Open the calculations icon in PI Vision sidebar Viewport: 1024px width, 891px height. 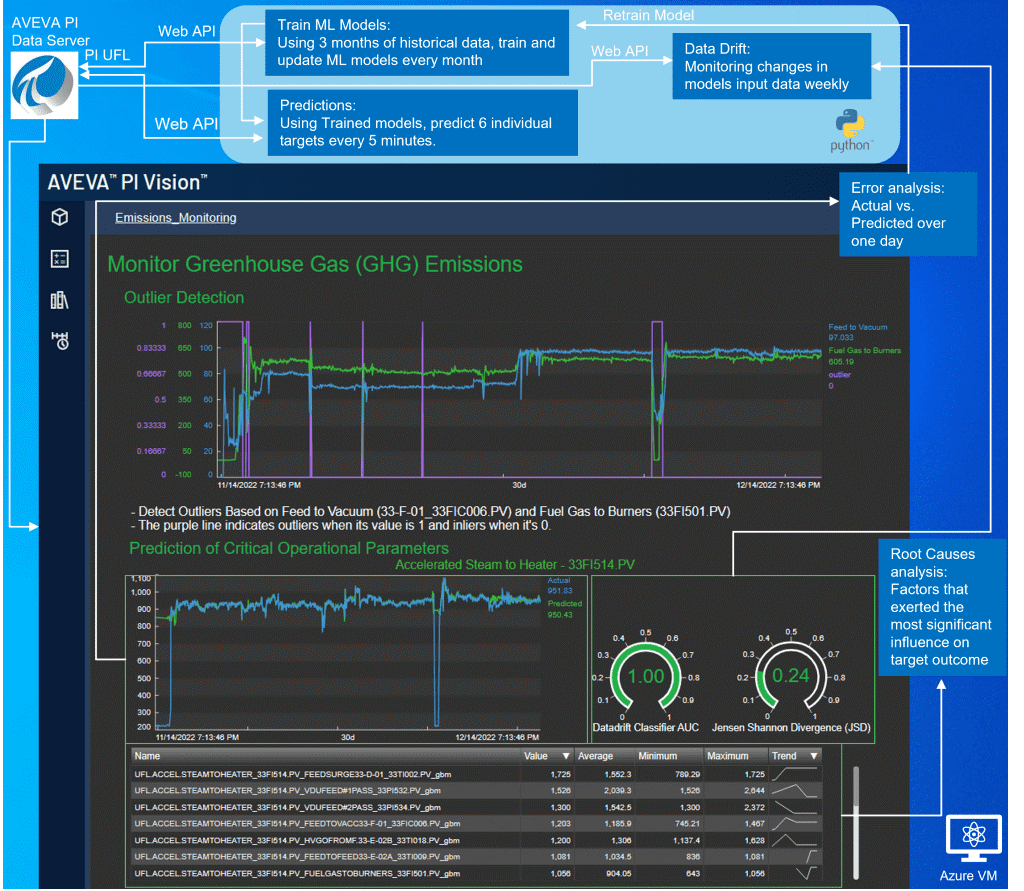60,259
